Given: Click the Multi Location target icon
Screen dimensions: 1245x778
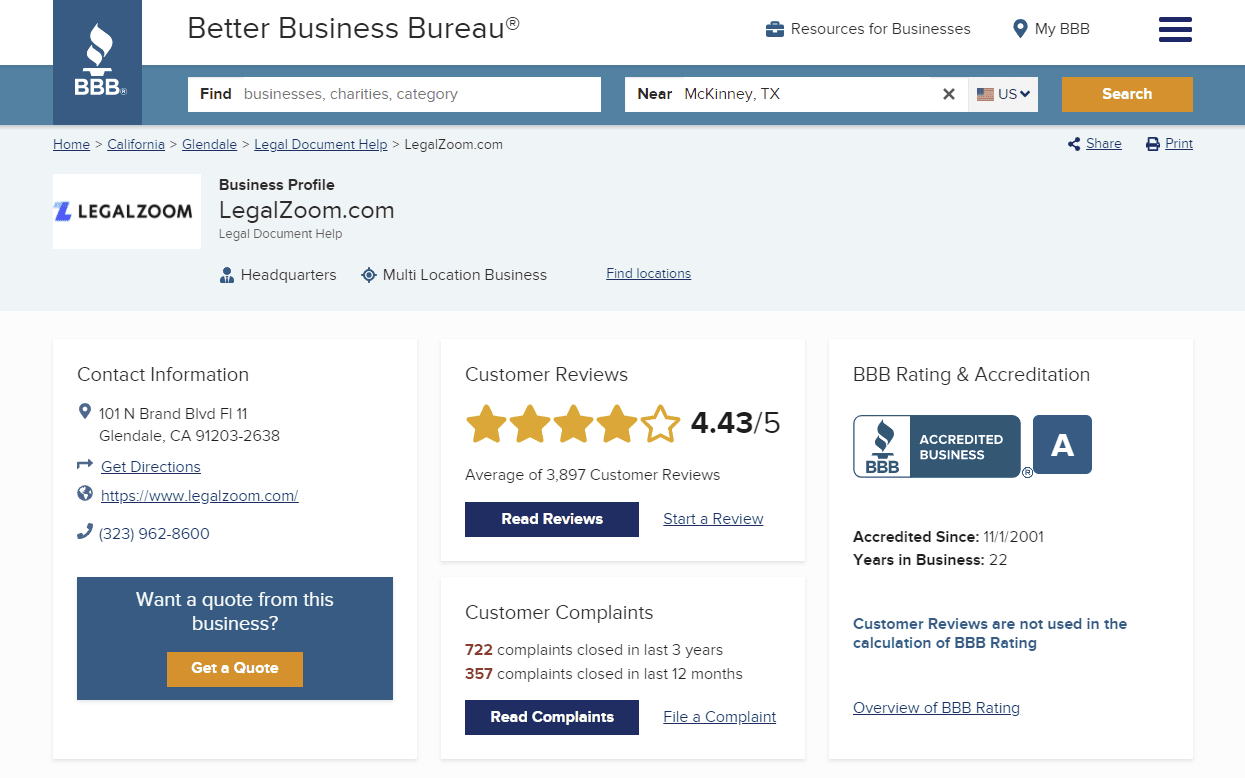Looking at the screenshot, I should [368, 275].
